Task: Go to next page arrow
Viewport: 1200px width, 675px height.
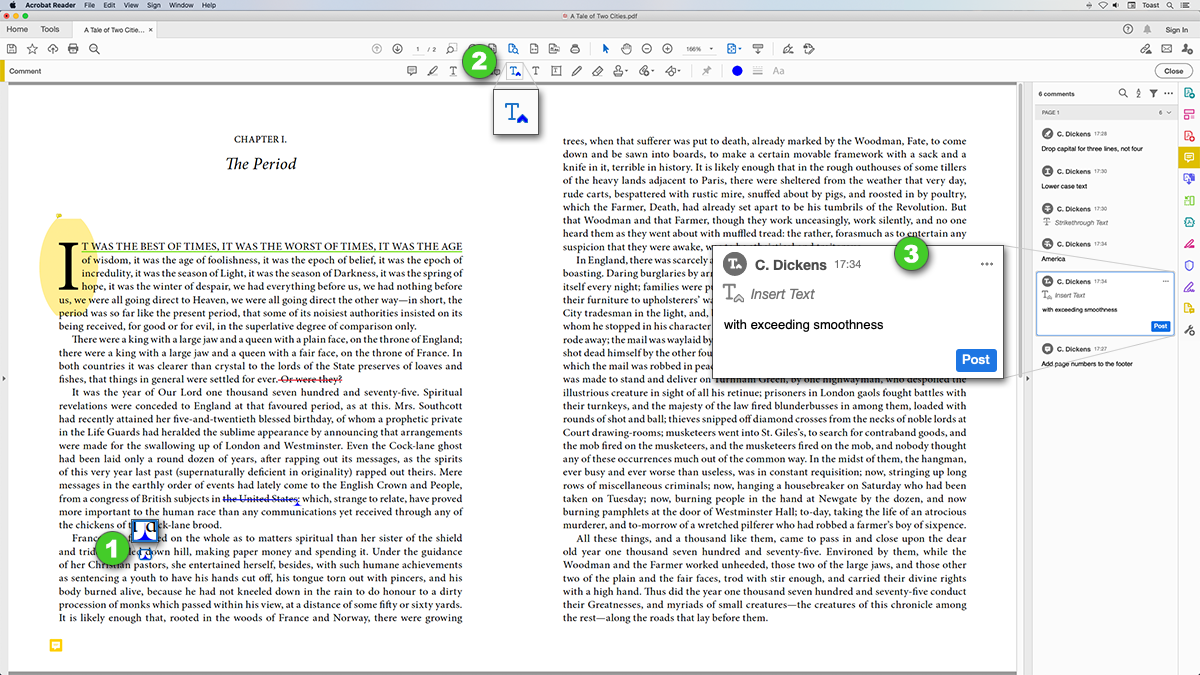Action: coord(397,48)
